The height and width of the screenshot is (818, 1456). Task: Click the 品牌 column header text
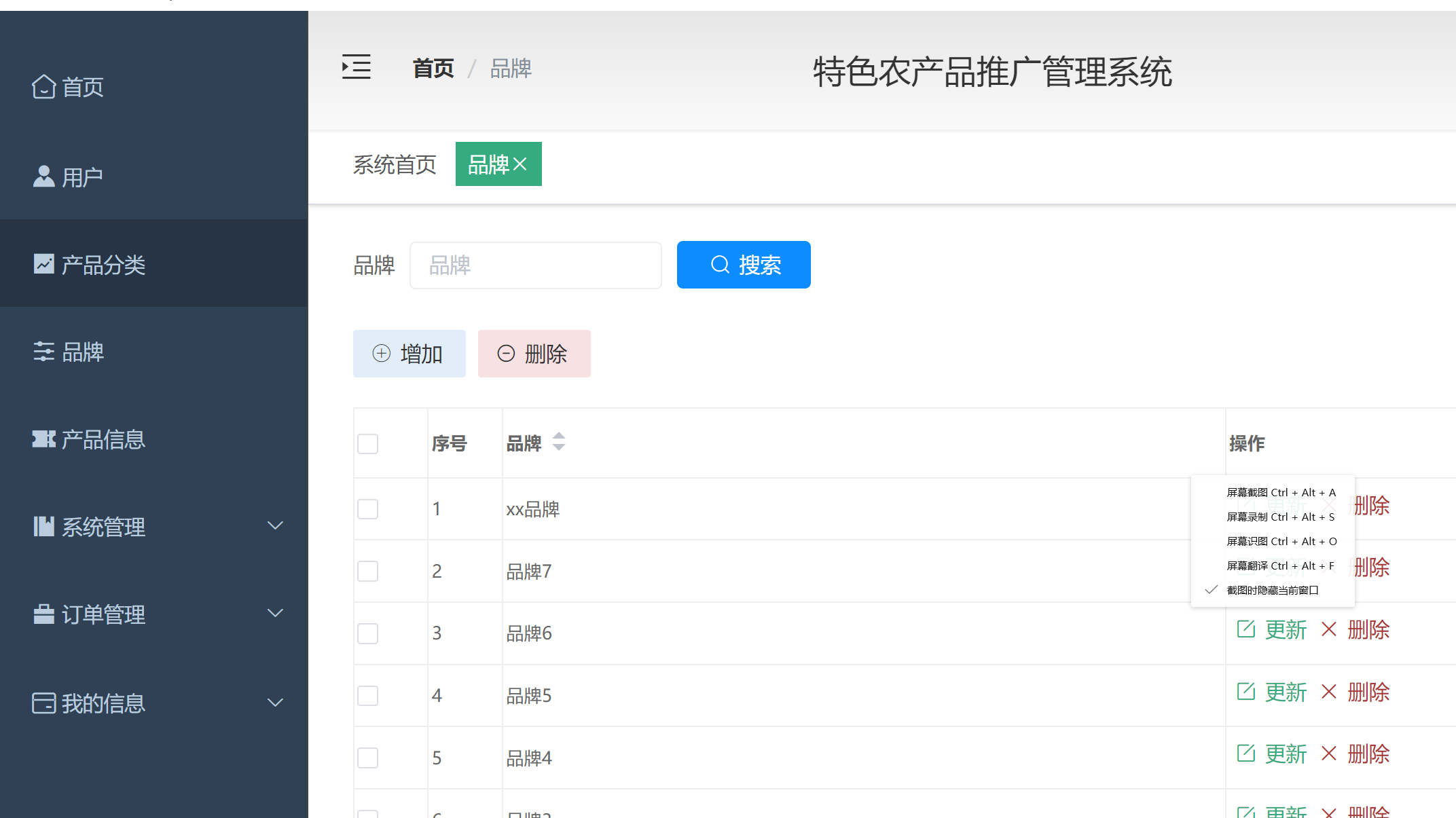(524, 443)
